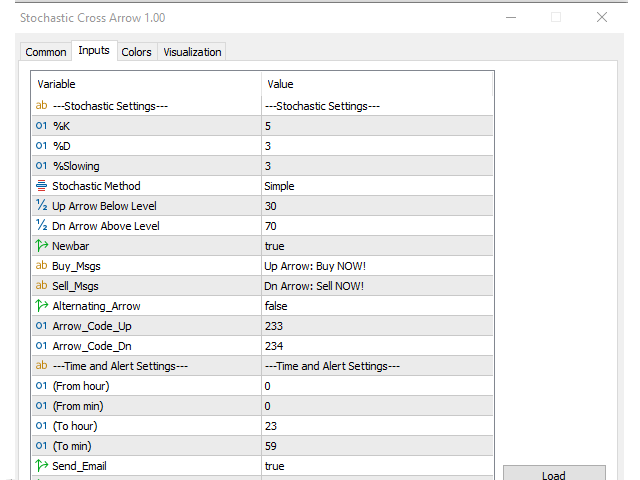Select the Newbar variable name
Viewport: 640px width, 480px height.
[x=71, y=246]
